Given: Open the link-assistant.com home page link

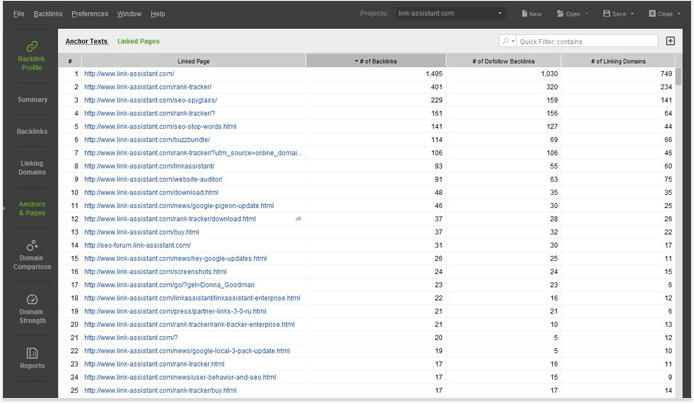Looking at the screenshot, I should click(x=129, y=74).
